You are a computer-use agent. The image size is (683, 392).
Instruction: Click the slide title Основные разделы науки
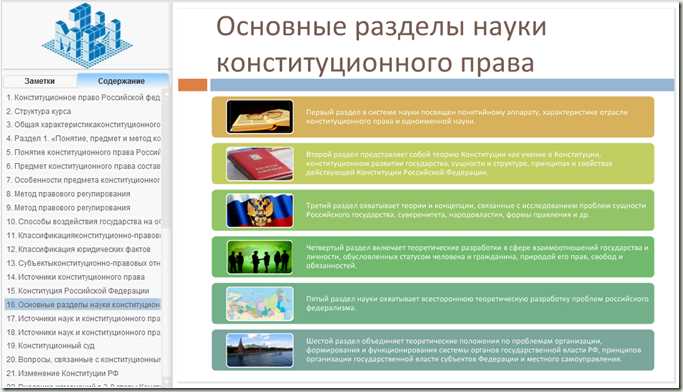[x=381, y=44]
